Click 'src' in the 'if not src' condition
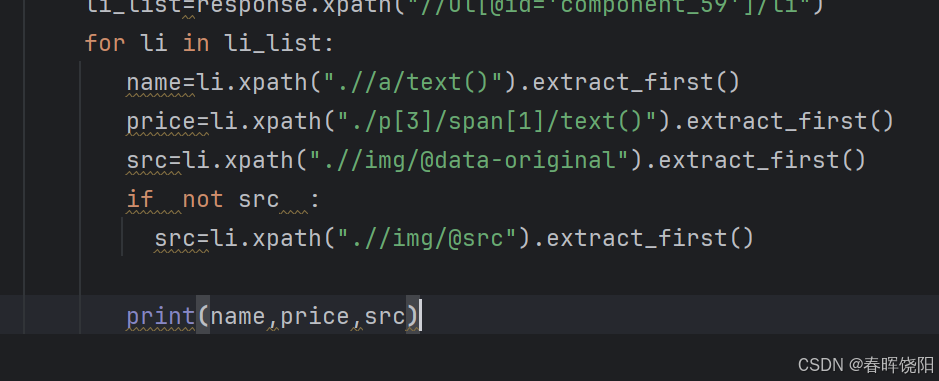 pyautogui.click(x=259, y=199)
